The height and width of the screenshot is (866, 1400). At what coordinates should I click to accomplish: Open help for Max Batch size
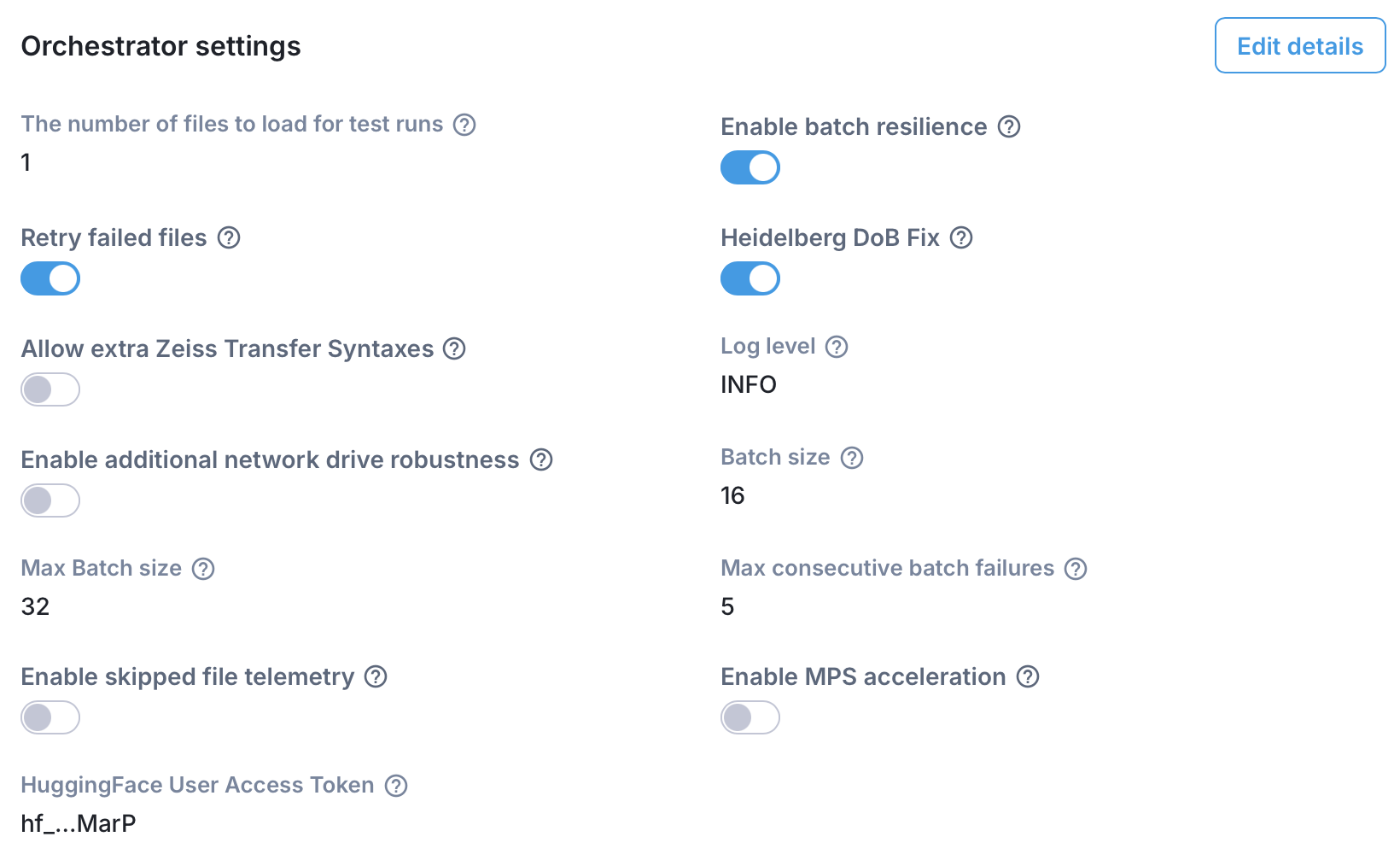(203, 569)
